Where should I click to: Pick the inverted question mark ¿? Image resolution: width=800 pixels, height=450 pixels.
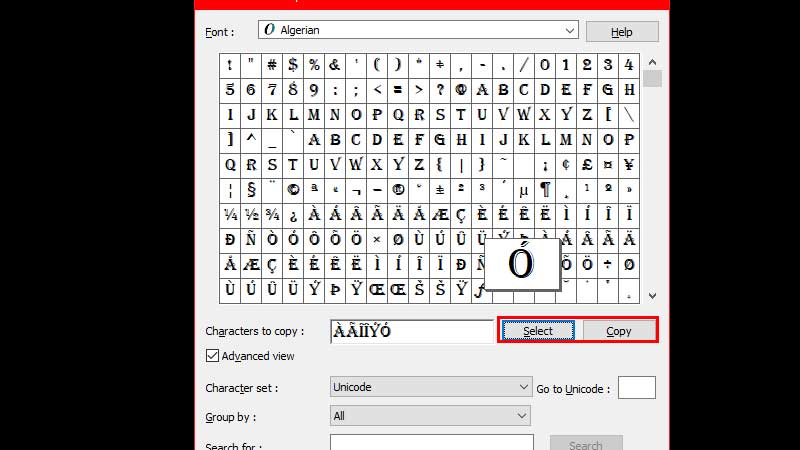[293, 215]
